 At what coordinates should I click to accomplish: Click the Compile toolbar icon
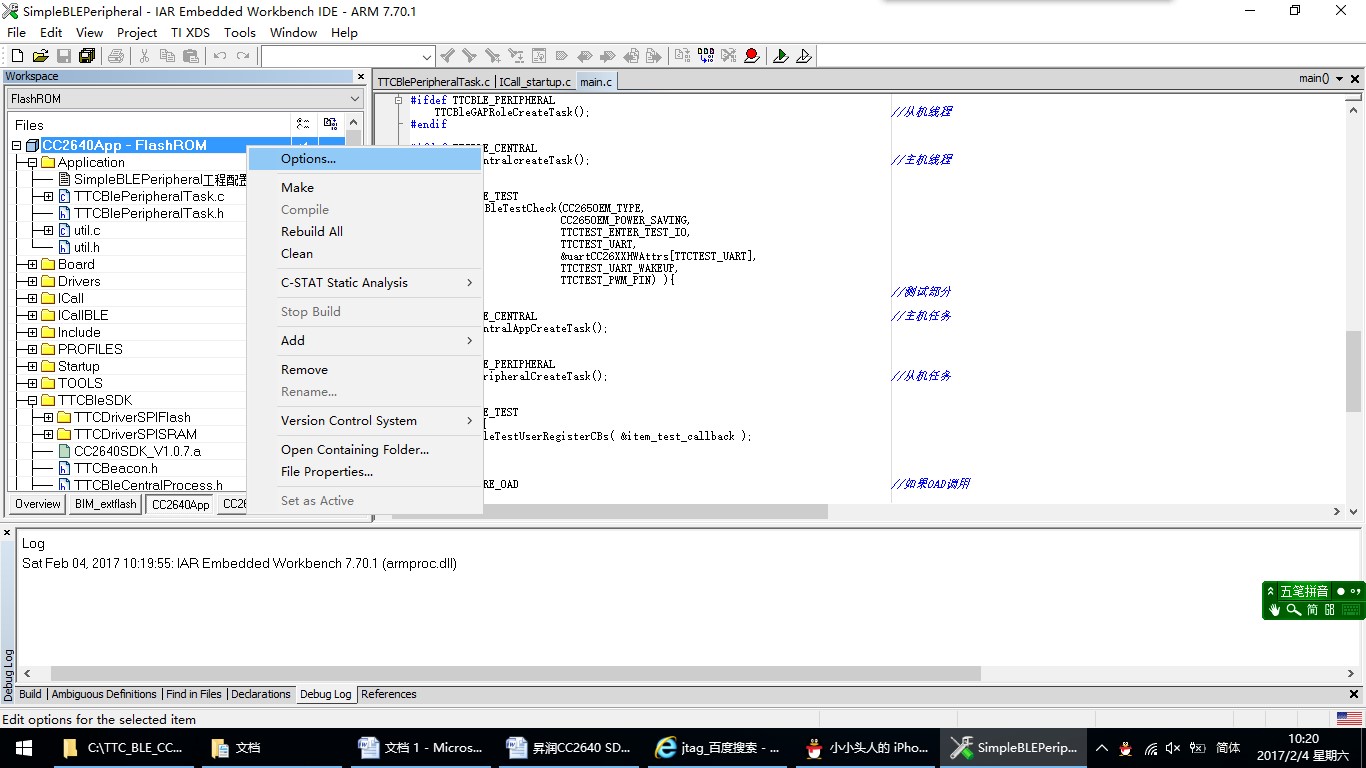[x=682, y=56]
